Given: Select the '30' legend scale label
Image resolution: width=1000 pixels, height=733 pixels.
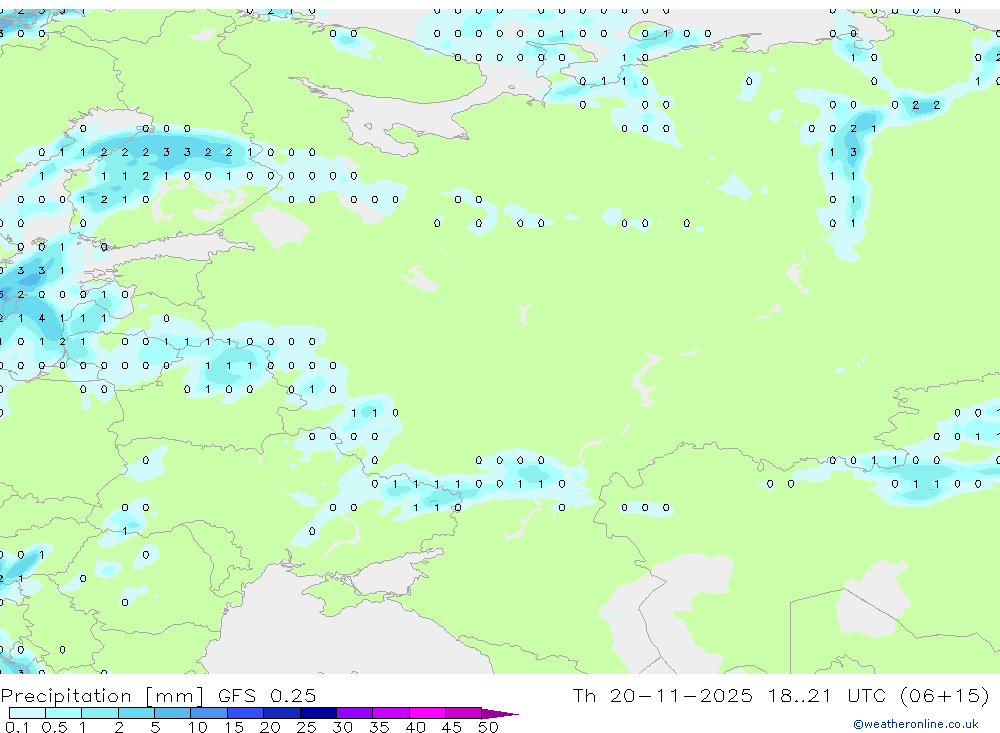Looking at the screenshot, I should [x=343, y=727].
